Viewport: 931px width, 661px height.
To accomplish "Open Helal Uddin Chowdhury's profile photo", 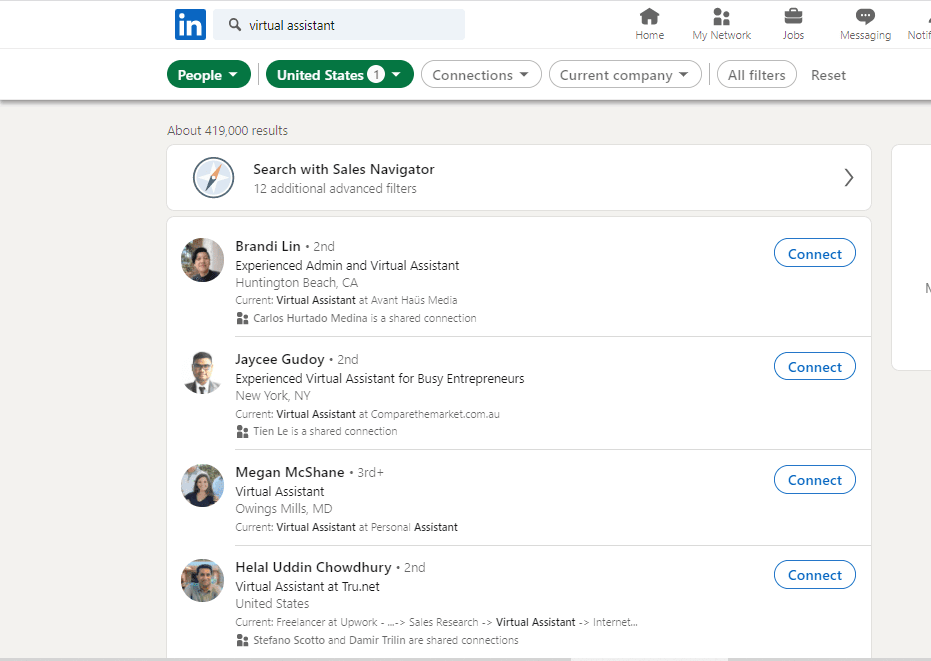I will coord(202,580).
